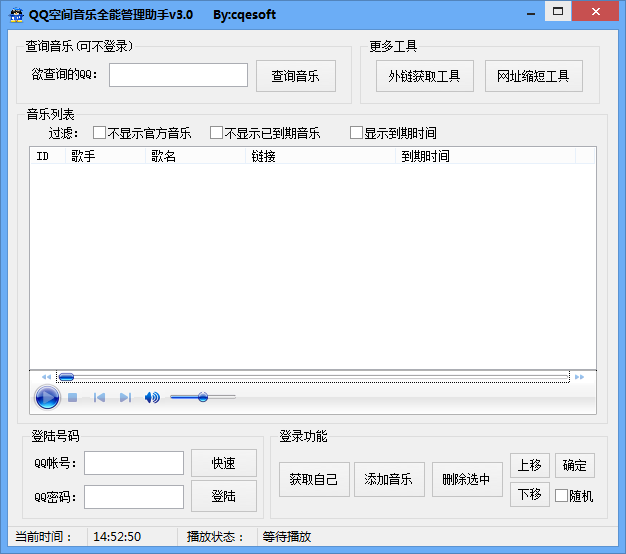
Task: Open the 网址缩短工具 tool
Action: 534,76
